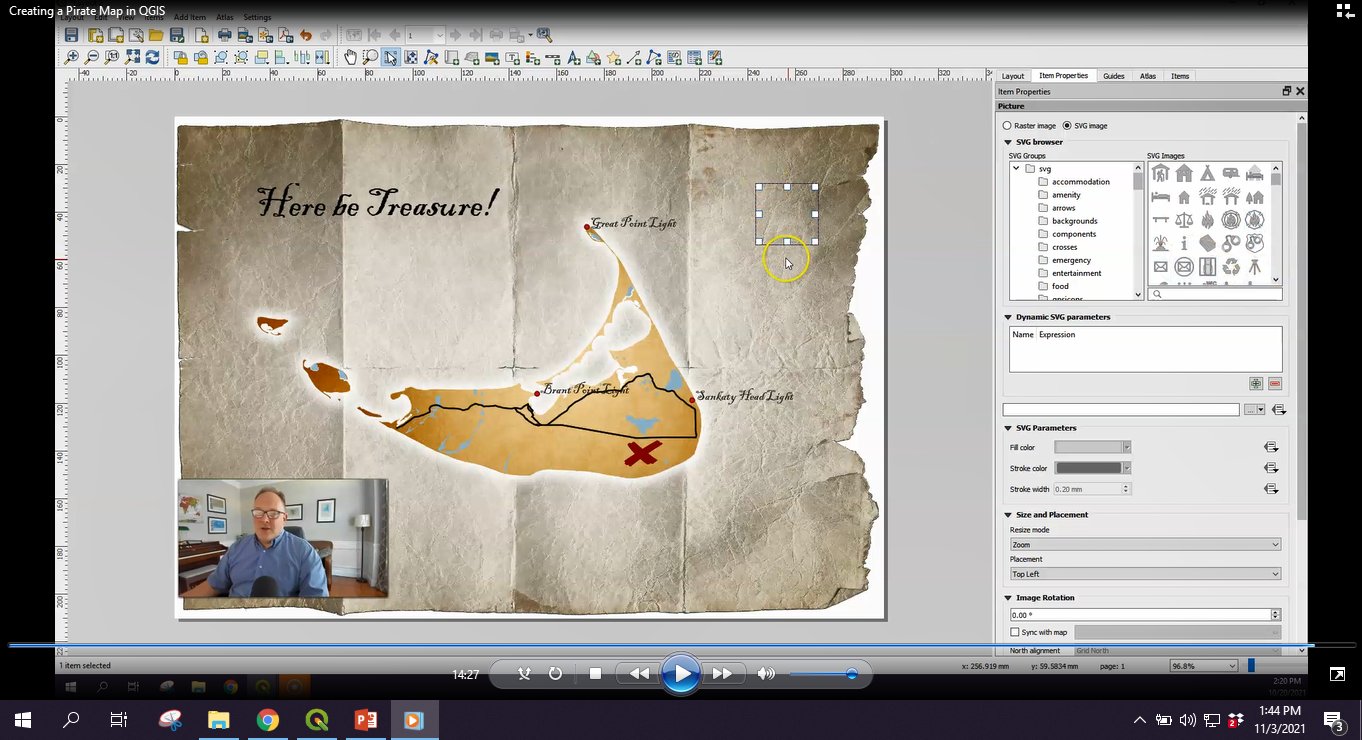Select the Pan layout hand tool
1362x740 pixels.
click(351, 57)
